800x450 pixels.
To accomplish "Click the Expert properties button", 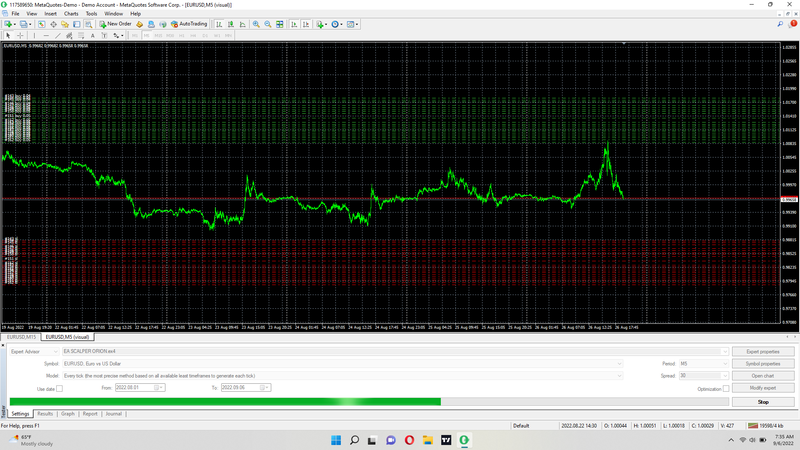I will pos(763,351).
